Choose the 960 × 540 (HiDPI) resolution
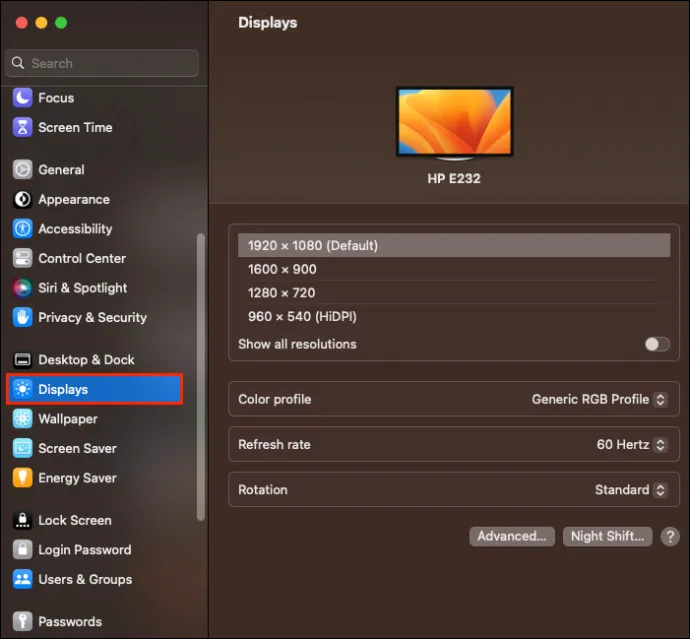The width and height of the screenshot is (690, 639). click(454, 316)
